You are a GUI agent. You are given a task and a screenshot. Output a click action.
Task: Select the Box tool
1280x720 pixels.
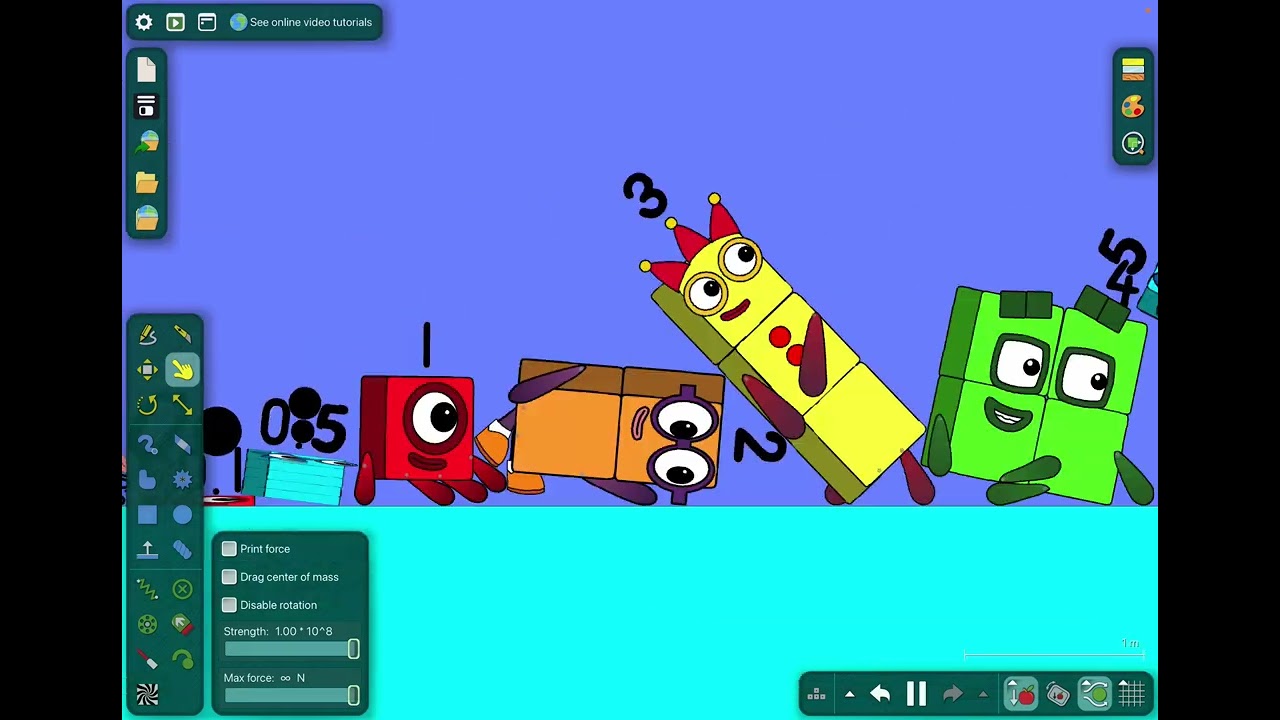tap(147, 515)
